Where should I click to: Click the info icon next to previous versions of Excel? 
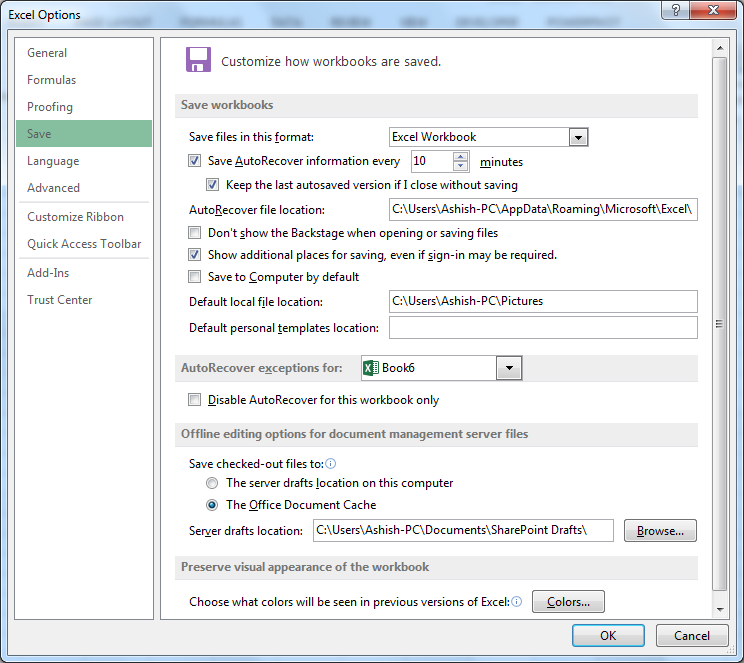click(x=517, y=602)
